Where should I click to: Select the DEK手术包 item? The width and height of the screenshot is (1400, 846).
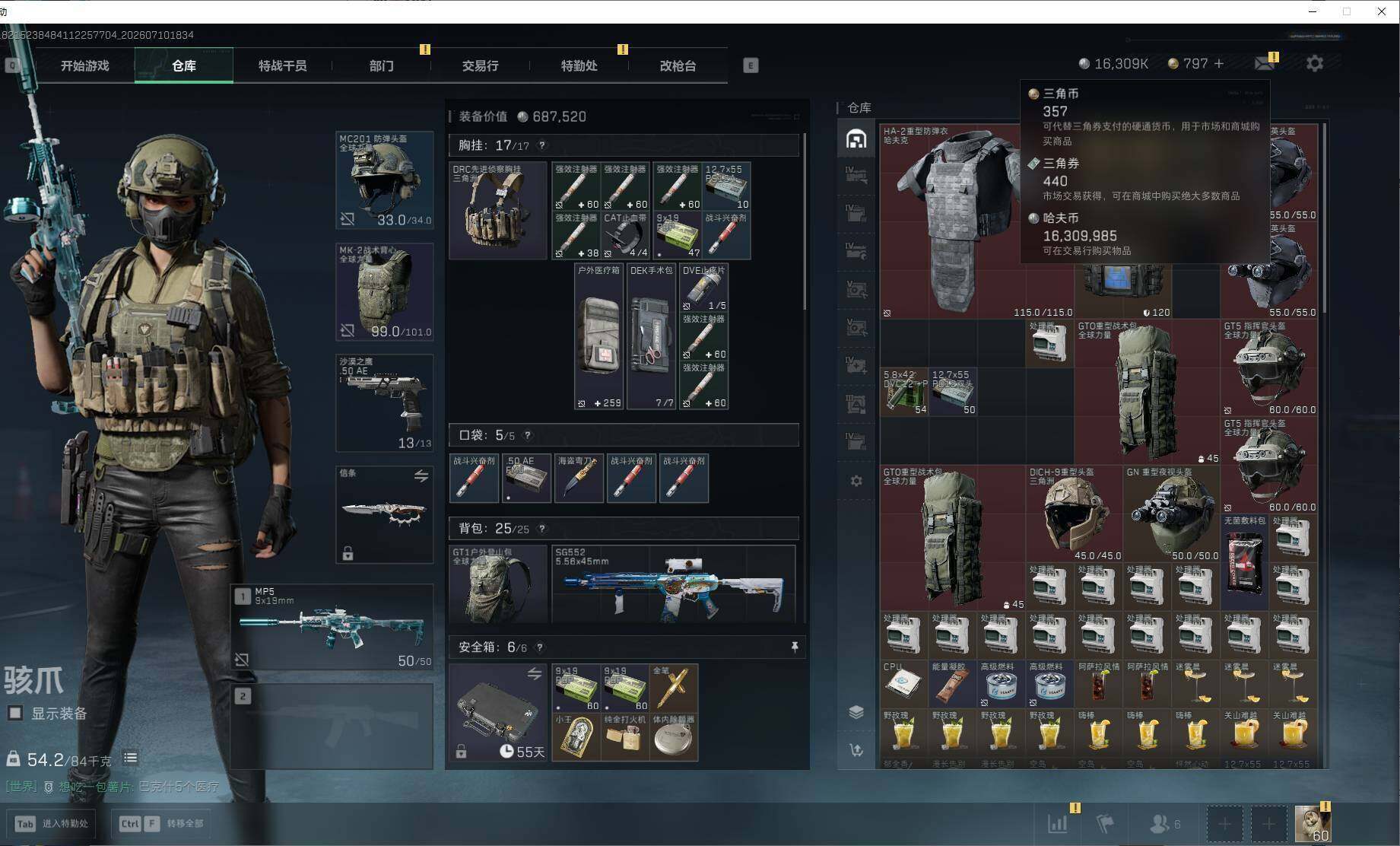[652, 336]
